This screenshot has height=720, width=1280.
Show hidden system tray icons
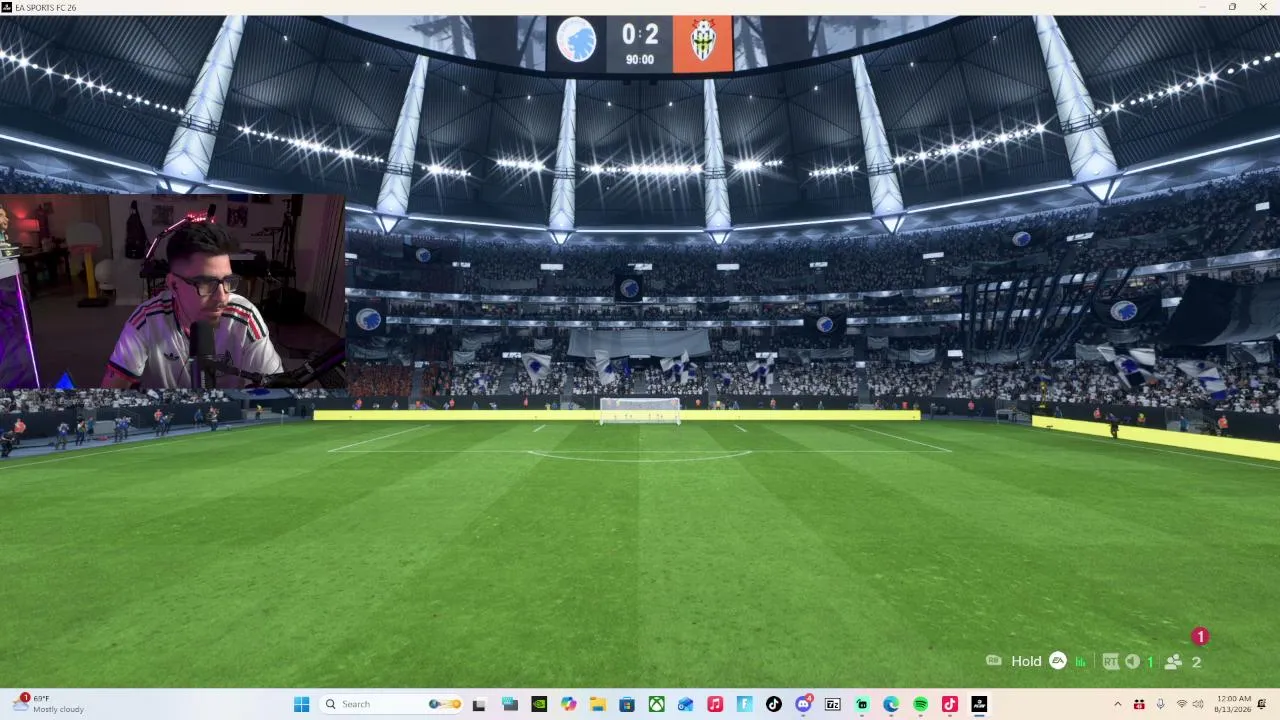(x=1118, y=704)
